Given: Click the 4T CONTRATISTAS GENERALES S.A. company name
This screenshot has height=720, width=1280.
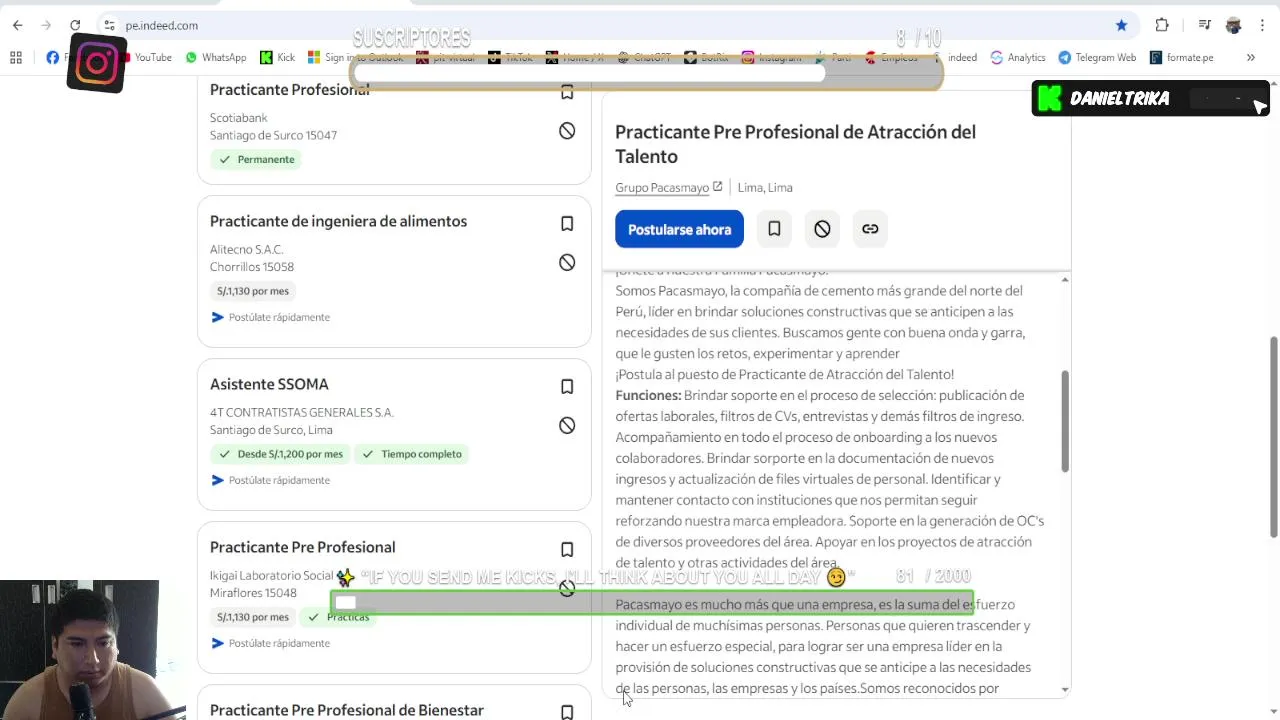Looking at the screenshot, I should click(x=302, y=412).
